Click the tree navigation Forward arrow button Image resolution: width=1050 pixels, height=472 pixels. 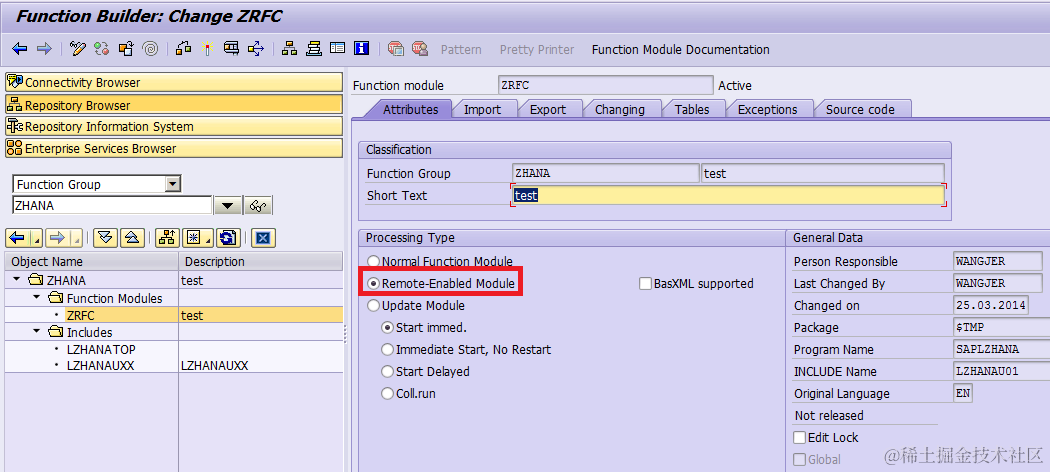click(58, 238)
